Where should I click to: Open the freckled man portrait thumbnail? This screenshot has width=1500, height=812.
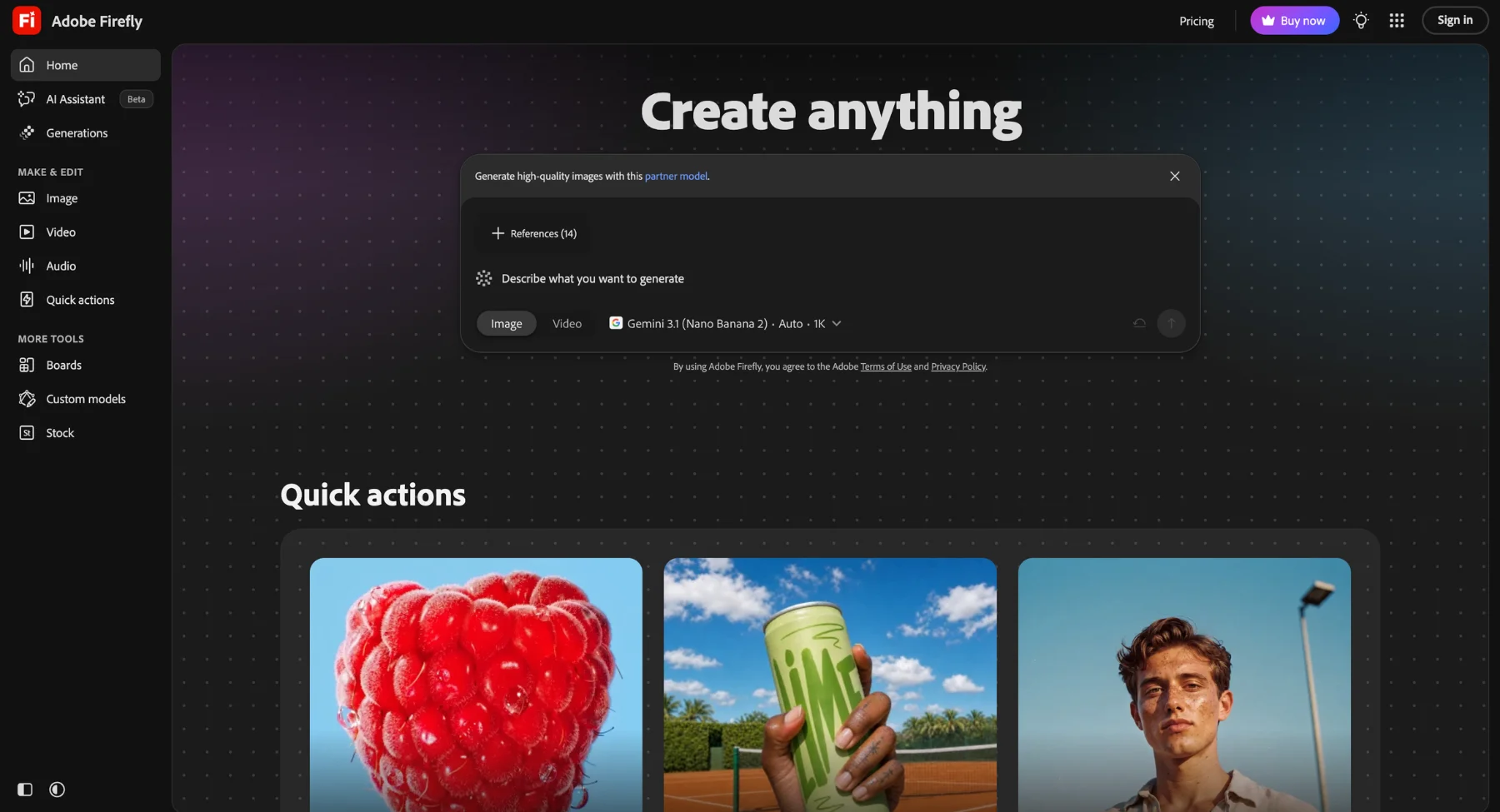point(1184,685)
